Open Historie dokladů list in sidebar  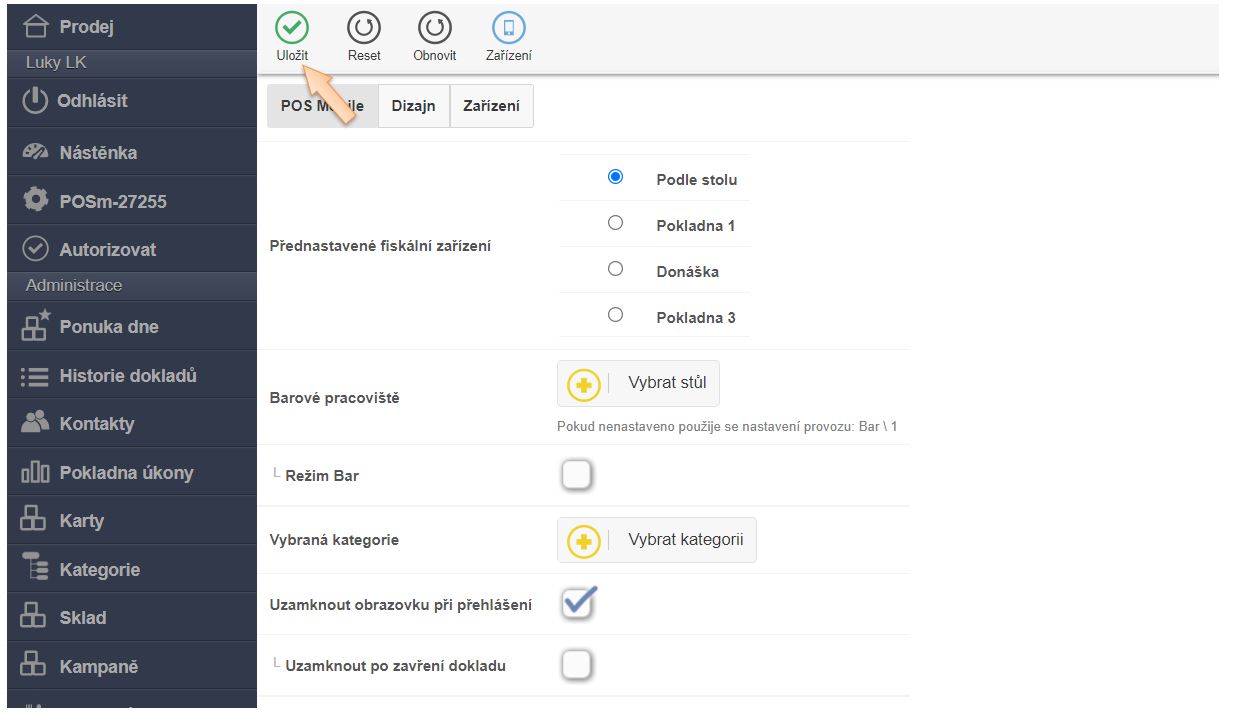(x=127, y=376)
